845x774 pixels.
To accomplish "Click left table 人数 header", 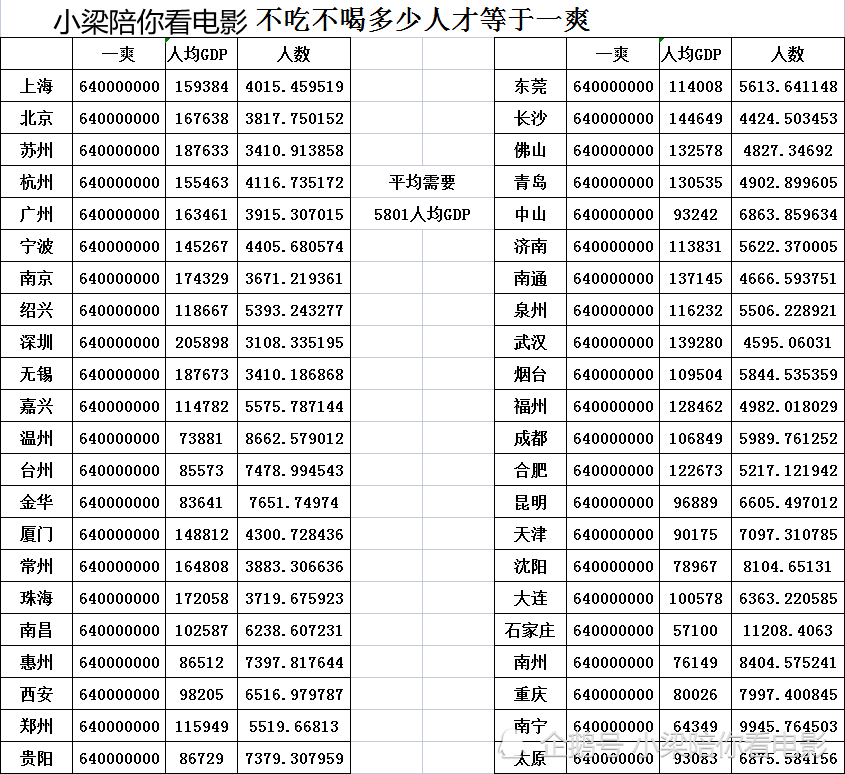I will [294, 53].
